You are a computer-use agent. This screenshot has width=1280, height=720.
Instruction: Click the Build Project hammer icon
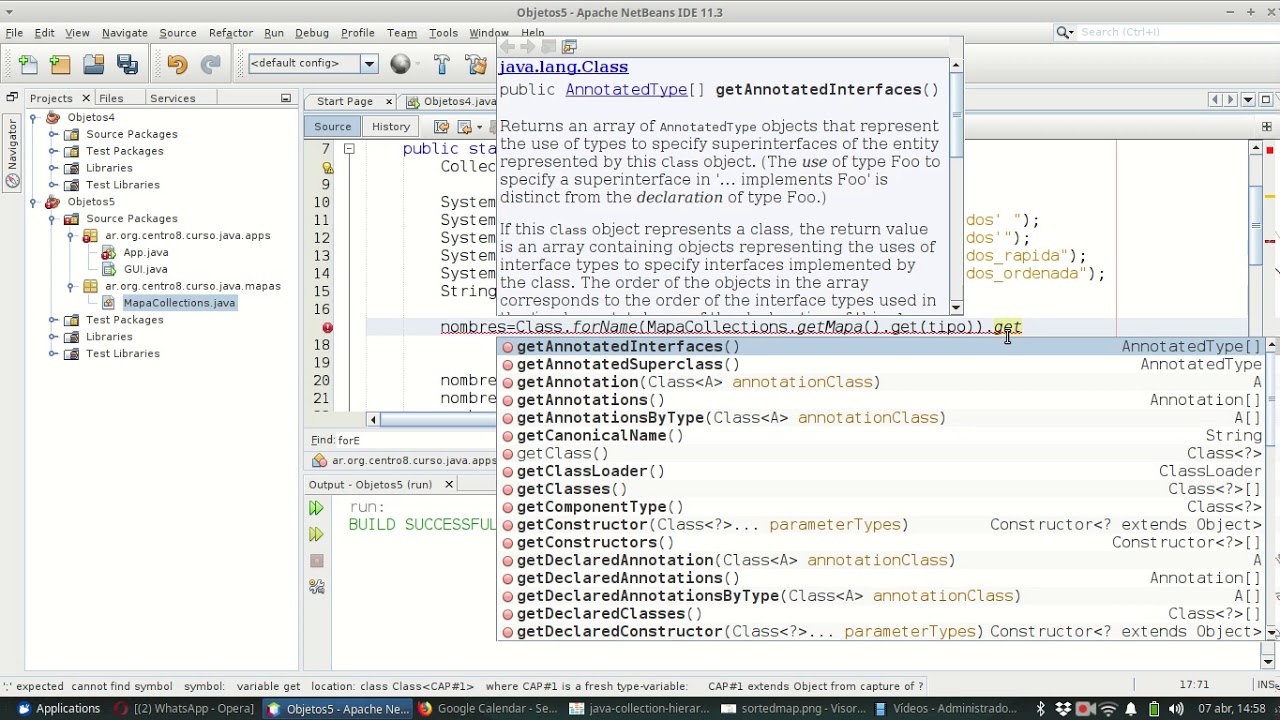pos(442,64)
